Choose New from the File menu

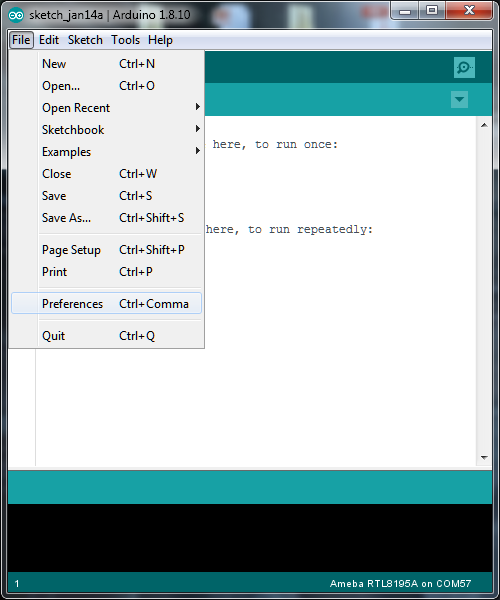(x=106, y=64)
